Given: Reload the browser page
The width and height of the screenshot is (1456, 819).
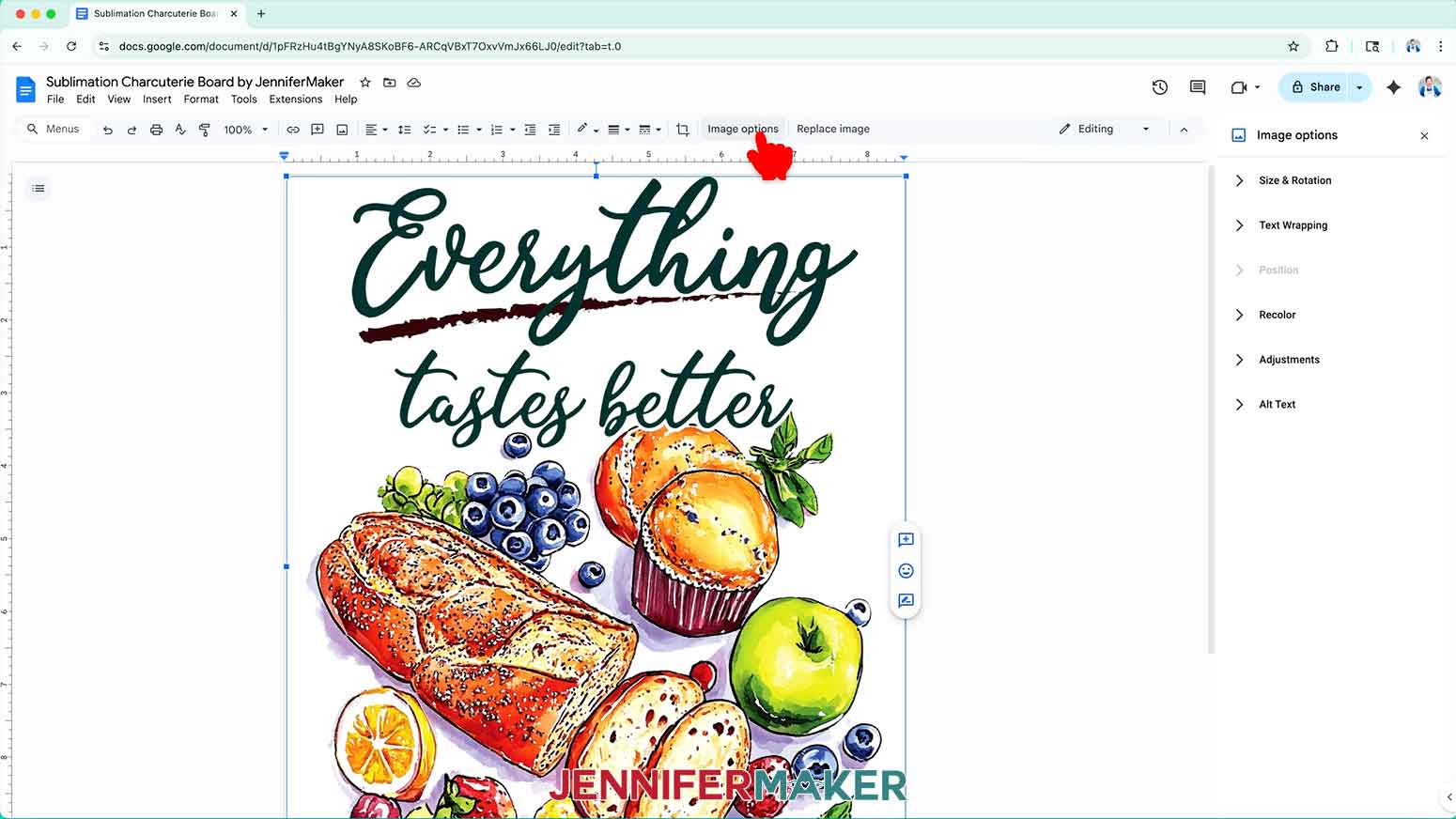Looking at the screenshot, I should [x=71, y=46].
